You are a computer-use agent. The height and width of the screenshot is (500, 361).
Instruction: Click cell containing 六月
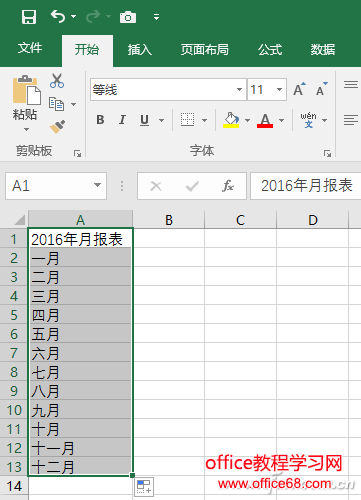81,353
